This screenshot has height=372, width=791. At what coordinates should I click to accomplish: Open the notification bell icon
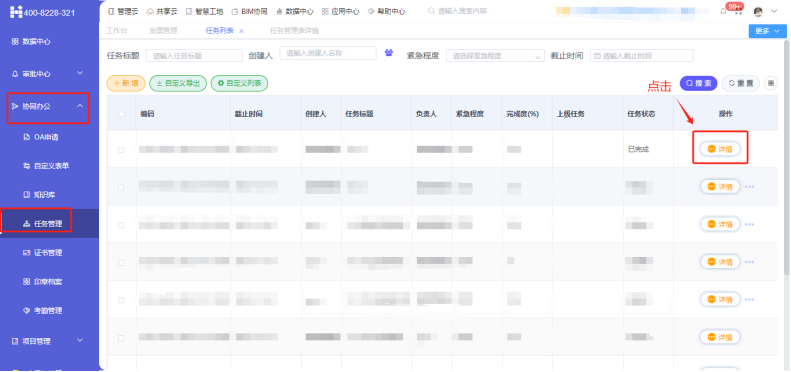coord(723,11)
